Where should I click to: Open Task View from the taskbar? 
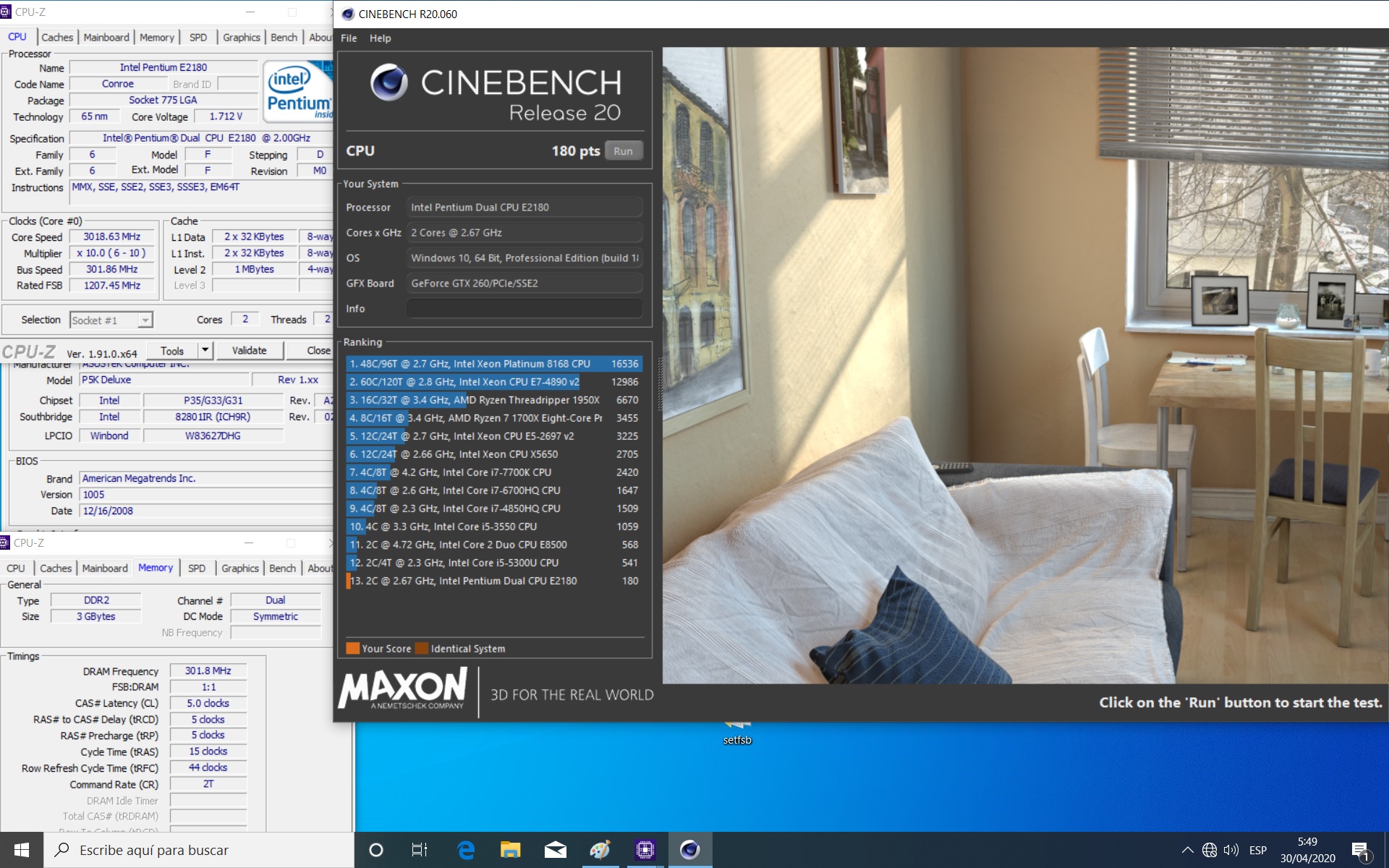pos(420,850)
